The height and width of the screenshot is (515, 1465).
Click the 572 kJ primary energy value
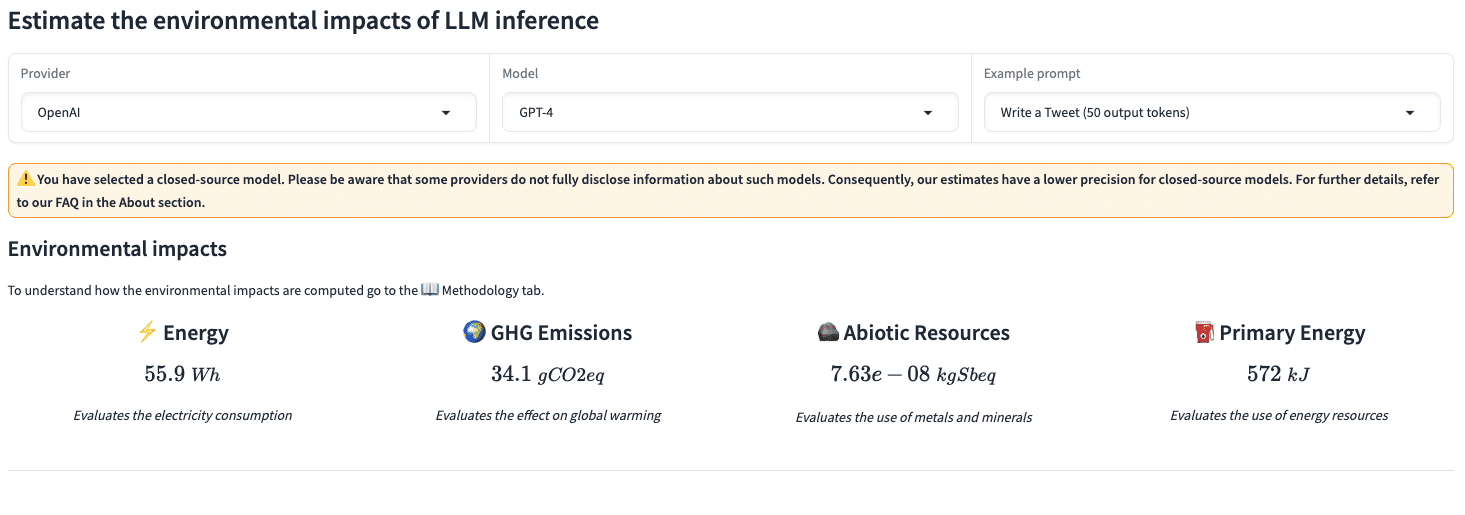click(x=1279, y=374)
